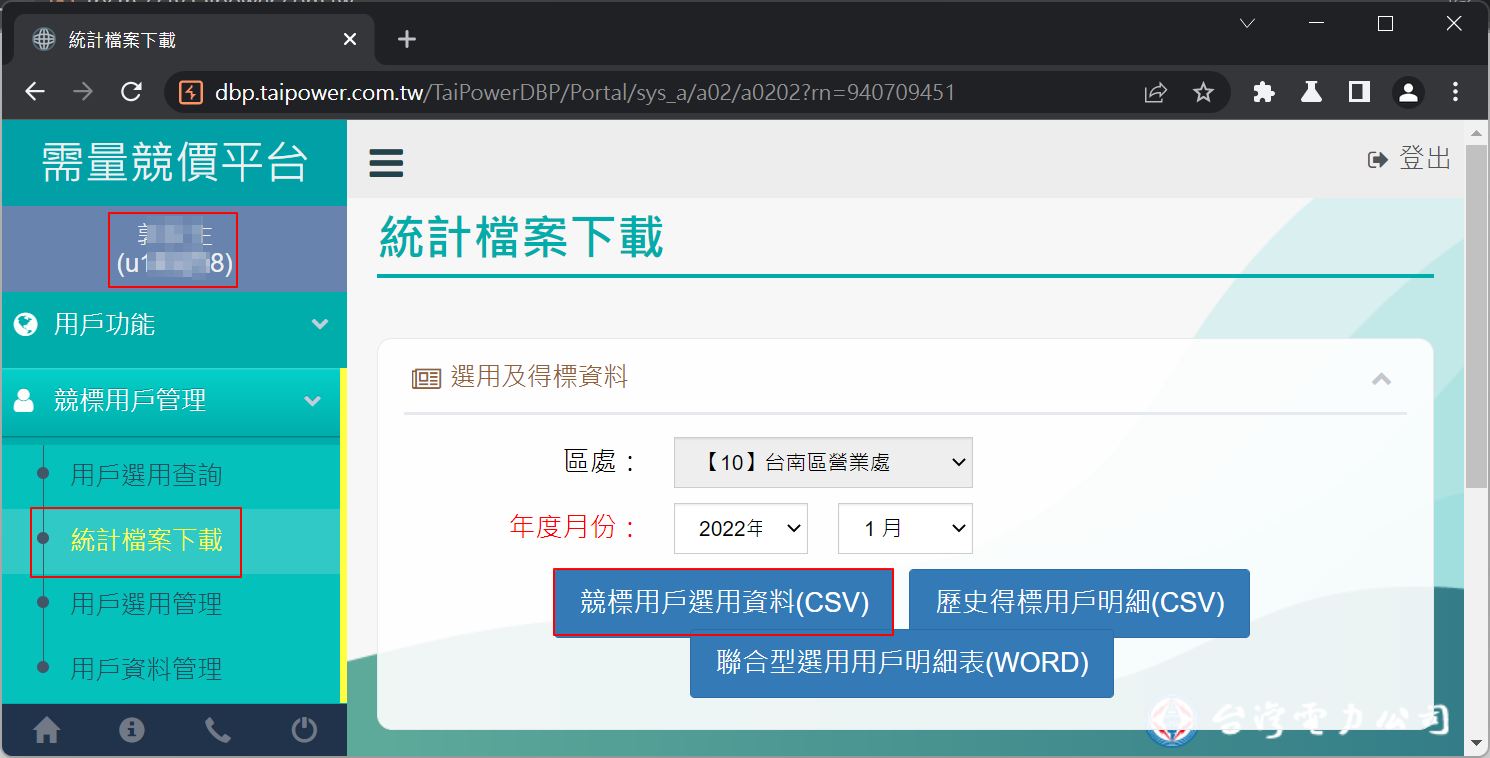This screenshot has width=1490, height=758.
Task: Open a new browser tab with plus icon
Action: [406, 39]
